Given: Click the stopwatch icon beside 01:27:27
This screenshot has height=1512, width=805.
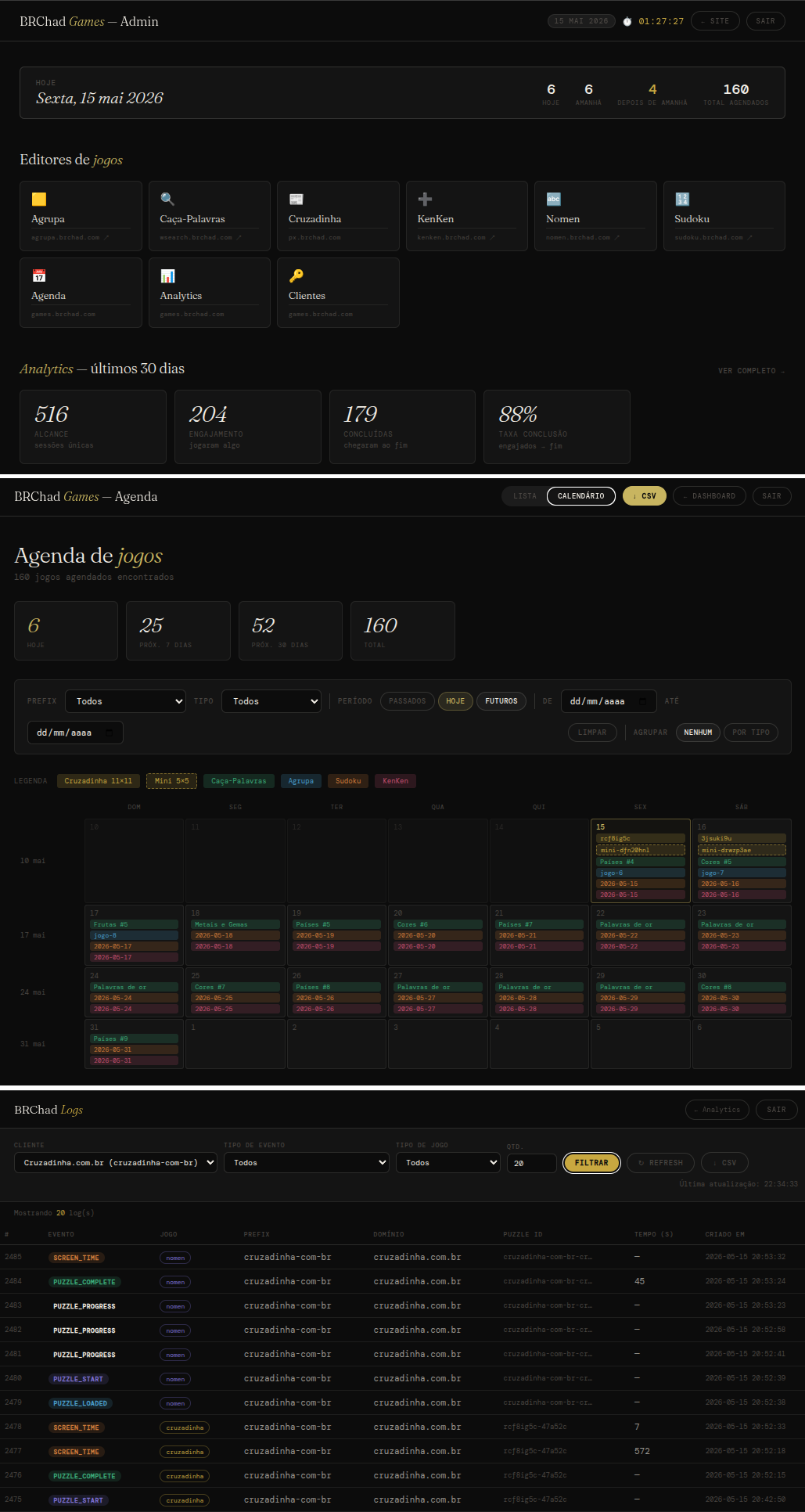Looking at the screenshot, I should 627,21.
